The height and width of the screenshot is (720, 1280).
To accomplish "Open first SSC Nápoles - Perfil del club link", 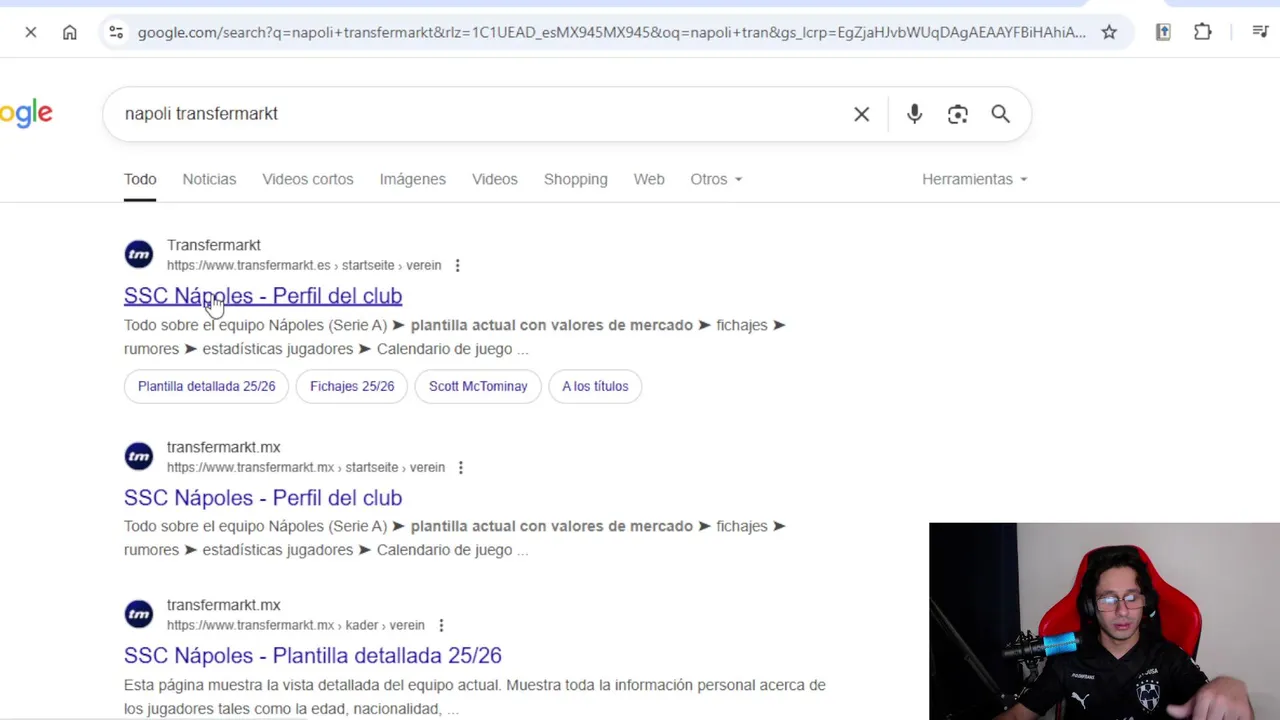I will coord(263,296).
